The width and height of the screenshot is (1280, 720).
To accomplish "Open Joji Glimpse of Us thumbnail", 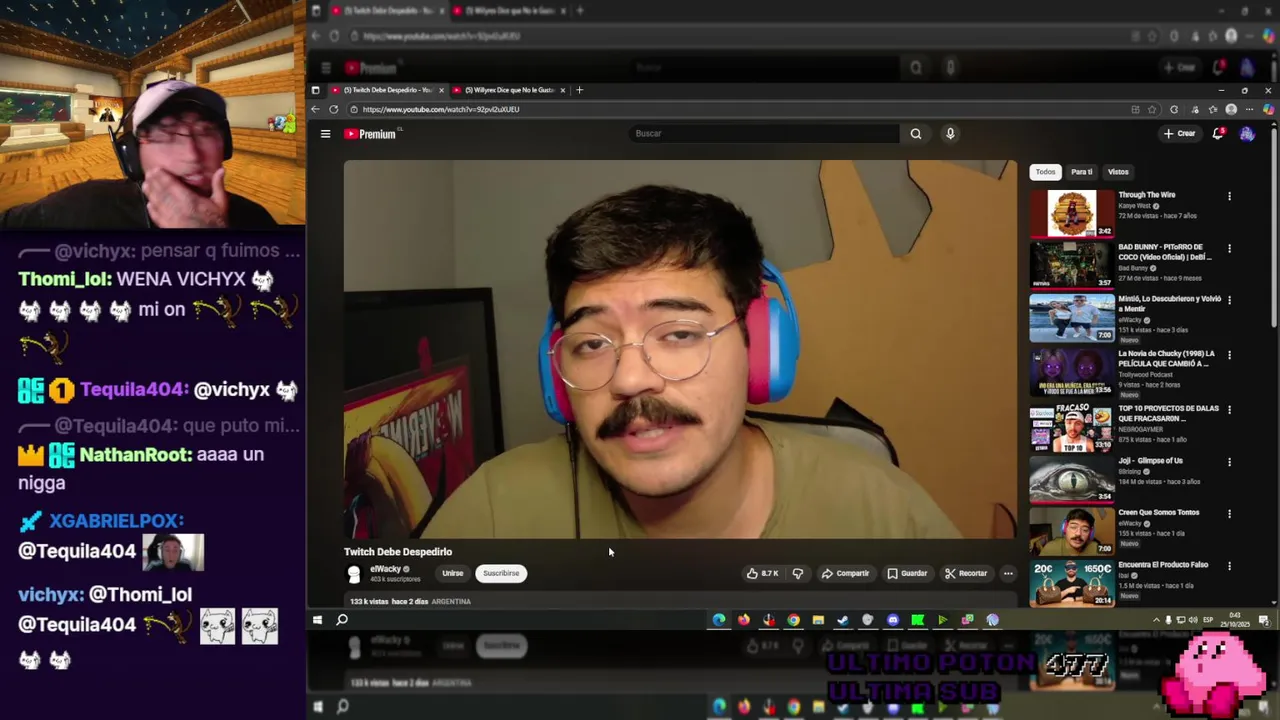I will pyautogui.click(x=1072, y=479).
